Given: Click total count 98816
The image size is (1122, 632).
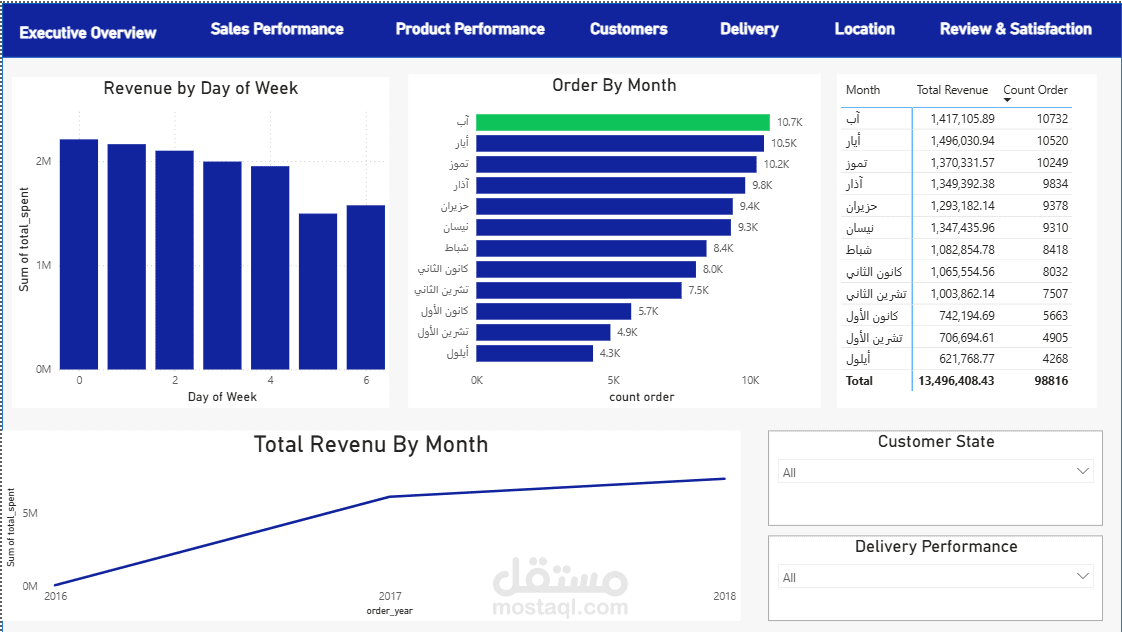Looking at the screenshot, I should point(1051,381).
